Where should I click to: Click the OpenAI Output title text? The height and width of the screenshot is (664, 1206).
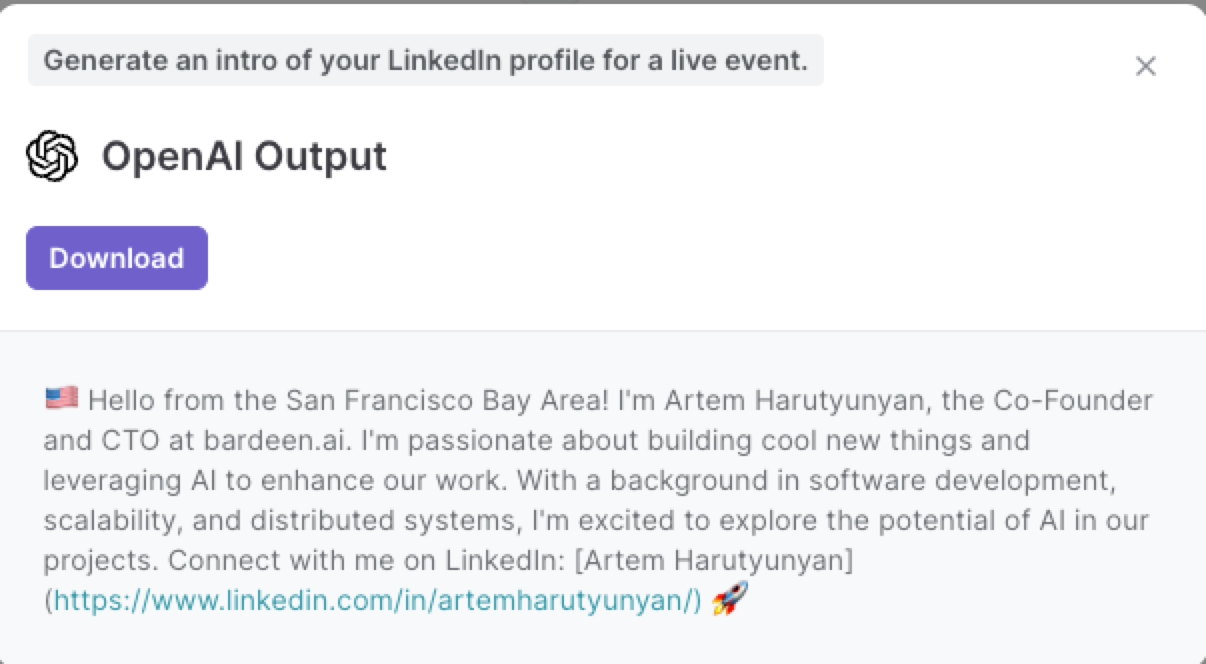(x=243, y=156)
